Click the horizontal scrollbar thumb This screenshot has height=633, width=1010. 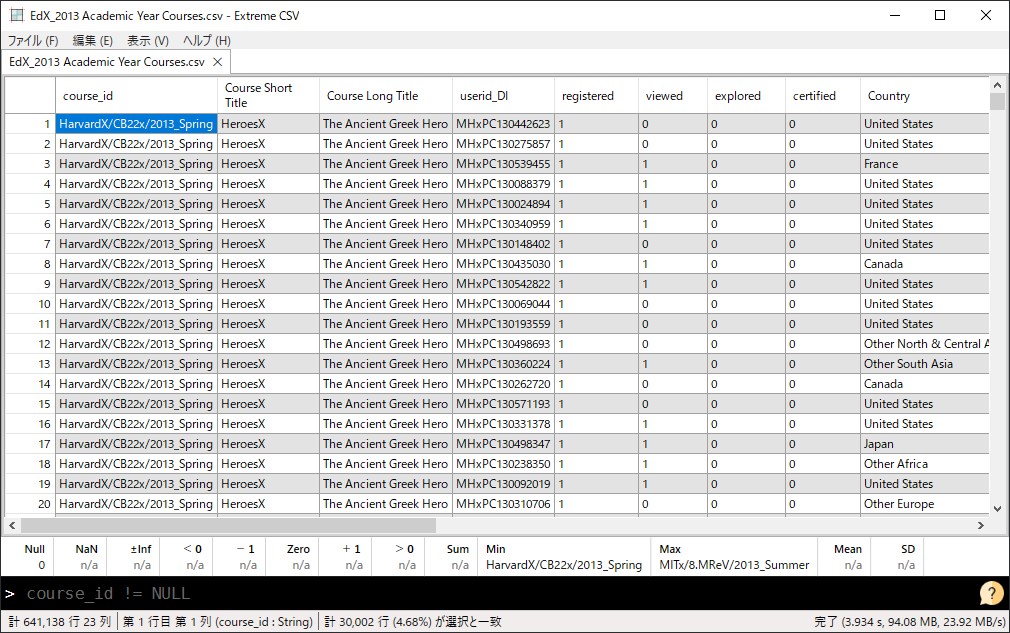tap(229, 525)
